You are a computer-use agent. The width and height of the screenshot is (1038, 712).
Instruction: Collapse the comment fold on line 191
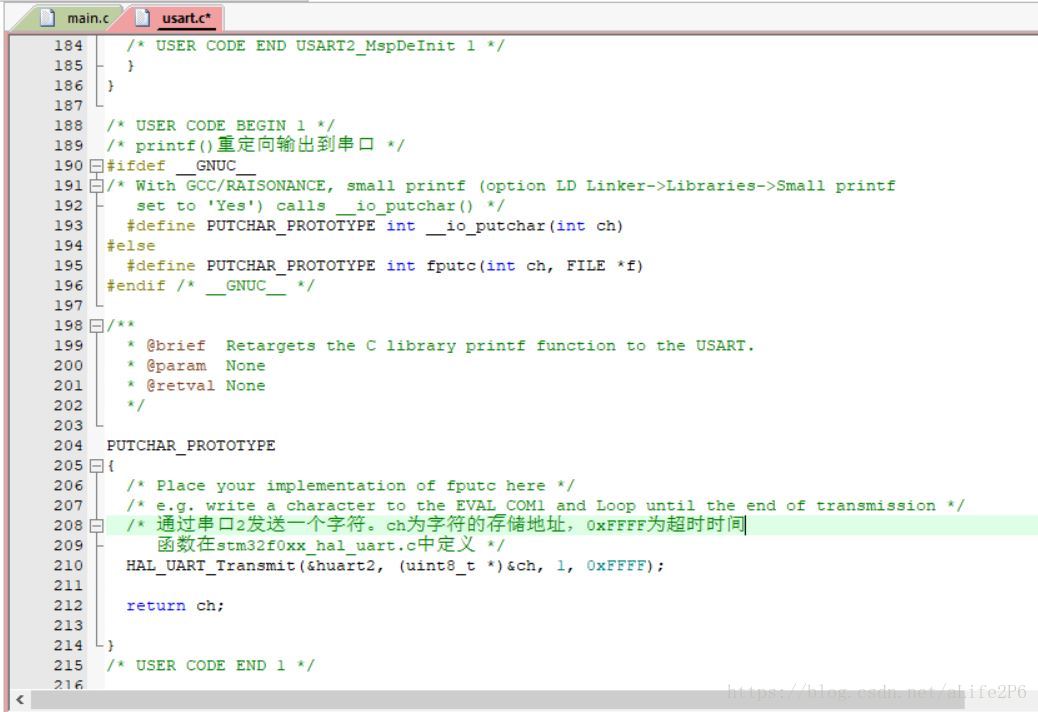[97, 185]
